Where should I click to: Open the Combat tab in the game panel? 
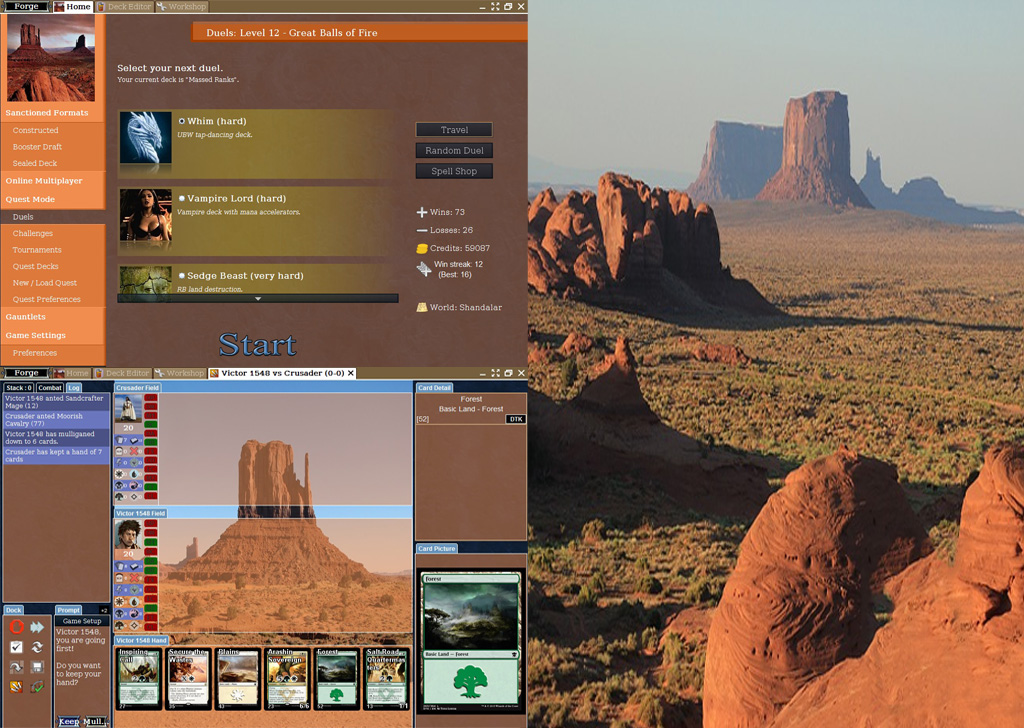click(50, 388)
